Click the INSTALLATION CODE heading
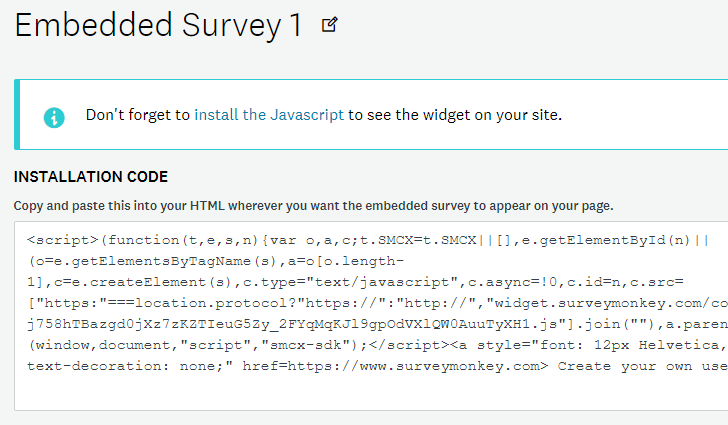 coord(91,177)
